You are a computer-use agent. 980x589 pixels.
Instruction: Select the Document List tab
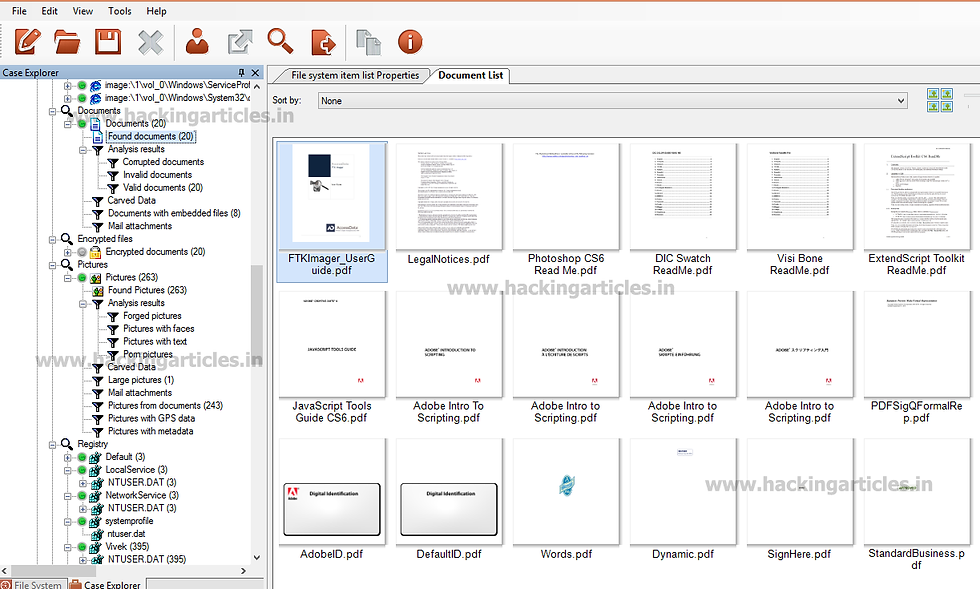[471, 75]
